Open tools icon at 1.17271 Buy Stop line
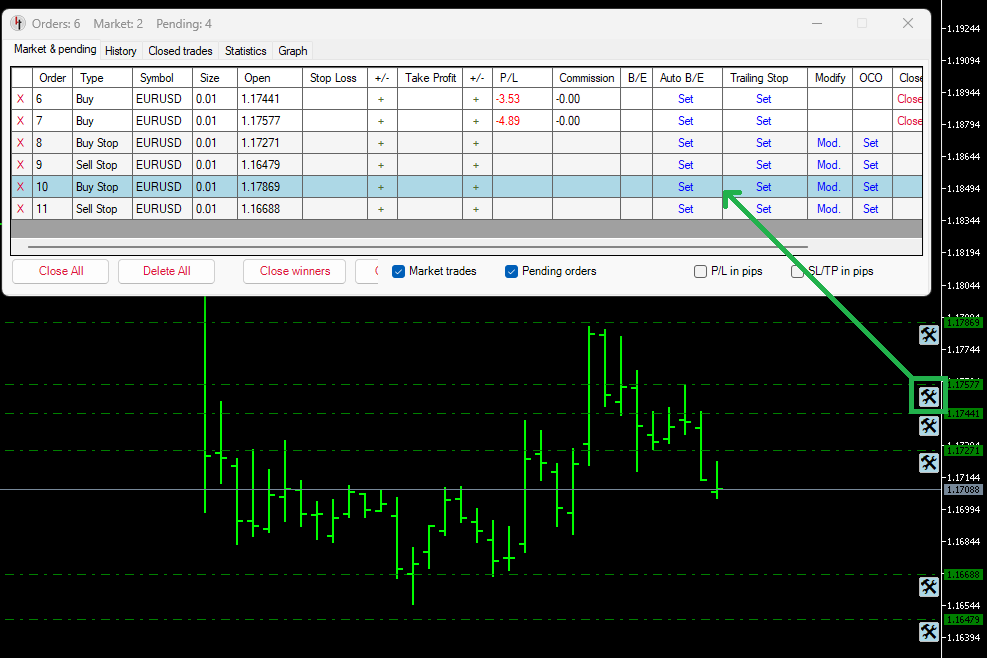 coord(928,463)
